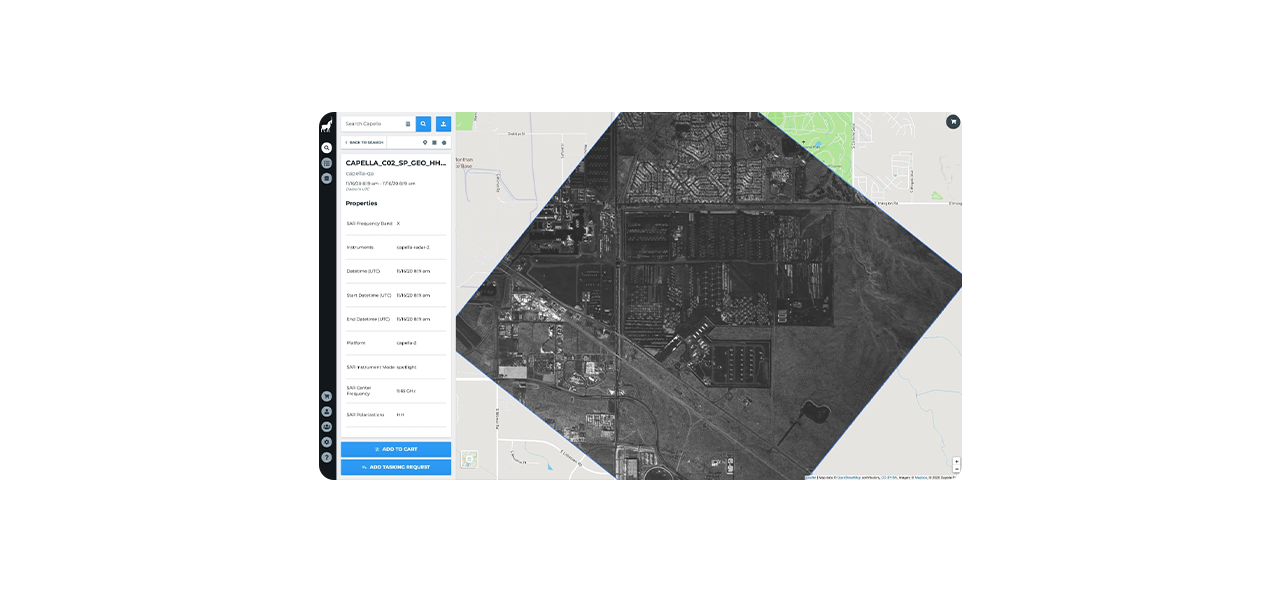Zoom out on the map with minus
Image resolution: width=1280 pixels, height=600 pixels.
(x=956, y=469)
